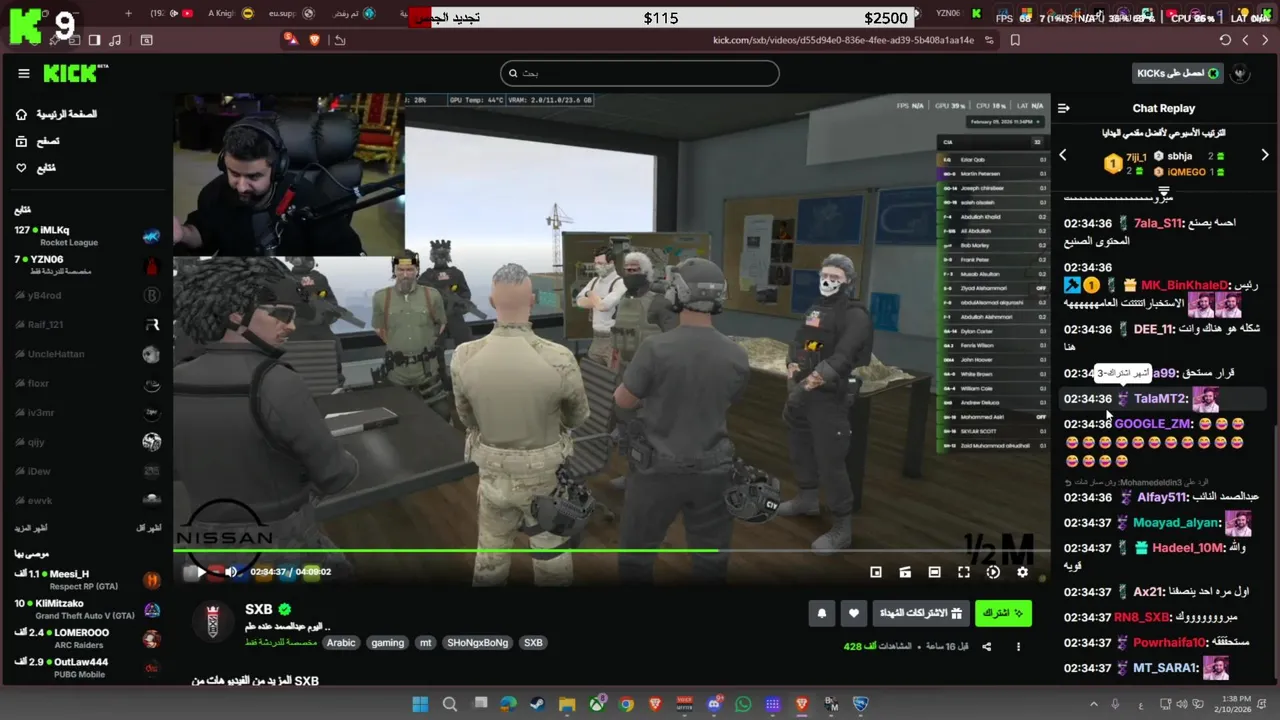The image size is (1280, 720).
Task: Open offline channel UncleHattan
Action: click(87, 354)
